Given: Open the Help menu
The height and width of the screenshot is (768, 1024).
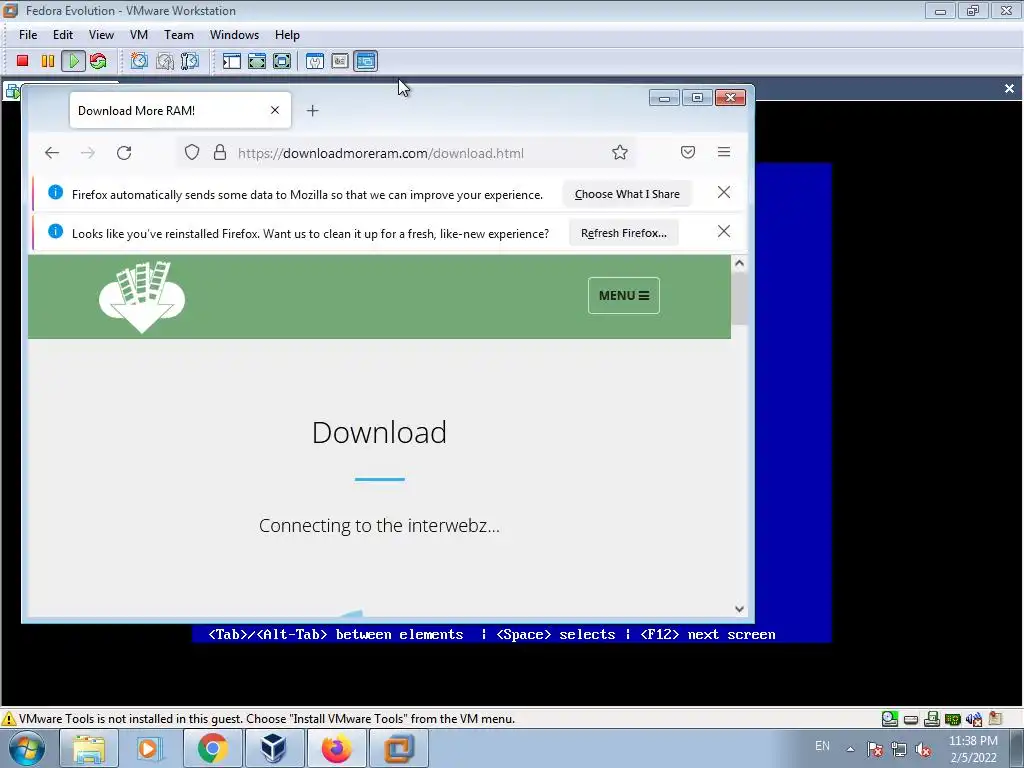Looking at the screenshot, I should 287,35.
